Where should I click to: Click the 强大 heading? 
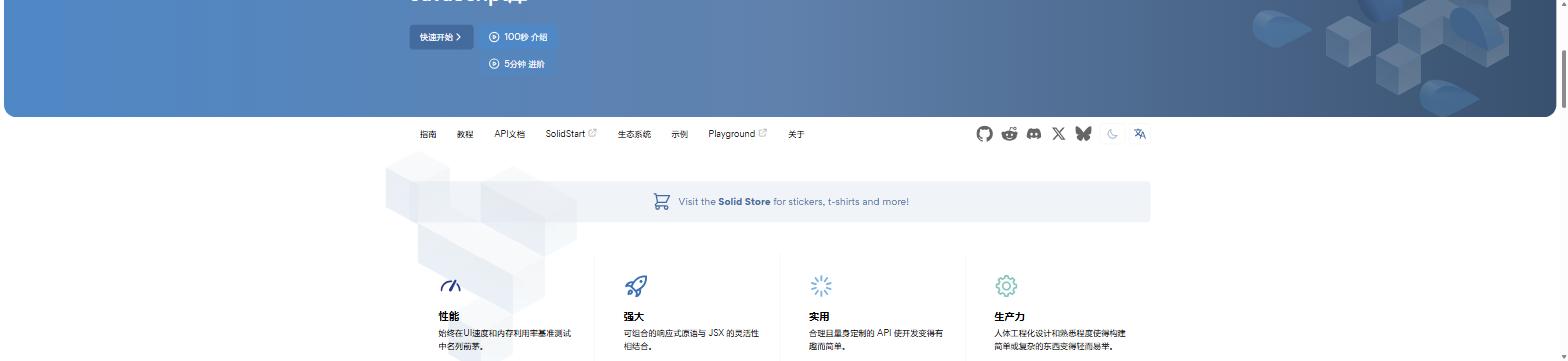634,316
